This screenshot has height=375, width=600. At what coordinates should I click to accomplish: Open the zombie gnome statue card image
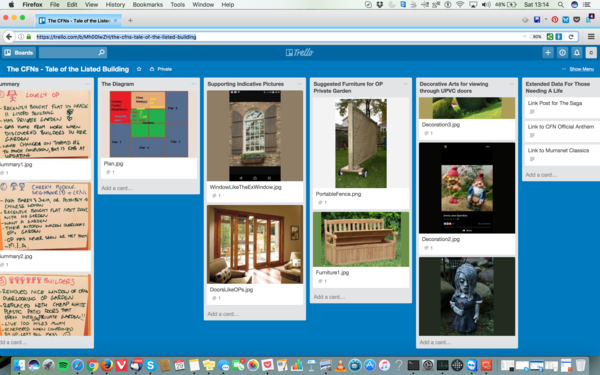tap(467, 297)
